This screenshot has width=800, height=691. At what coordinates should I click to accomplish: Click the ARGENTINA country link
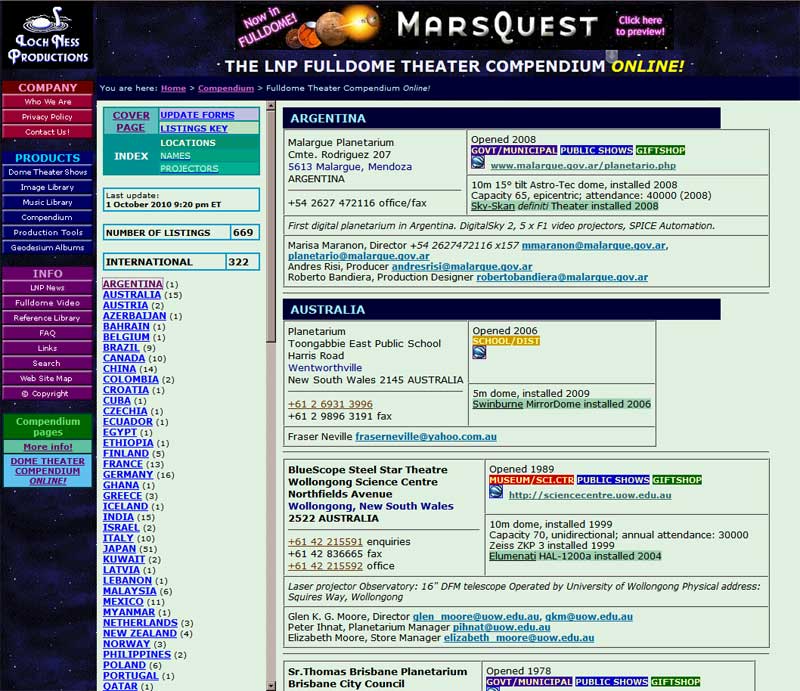(133, 284)
